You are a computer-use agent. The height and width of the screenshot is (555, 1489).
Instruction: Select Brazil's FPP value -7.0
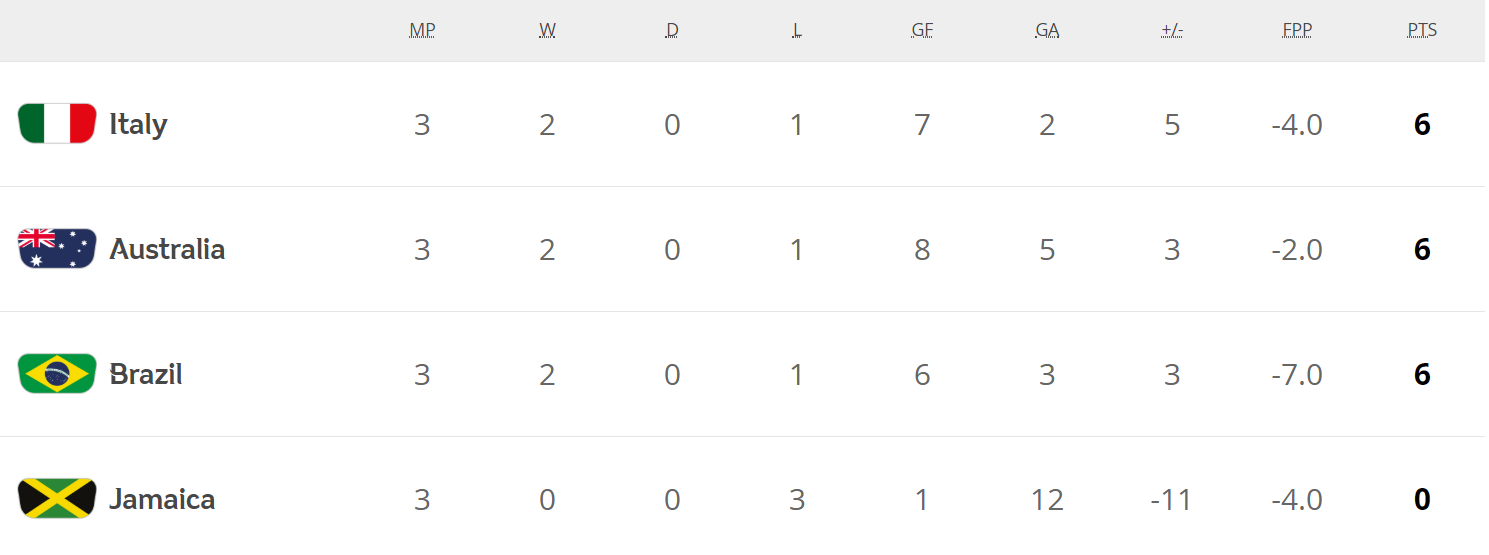coord(1297,375)
